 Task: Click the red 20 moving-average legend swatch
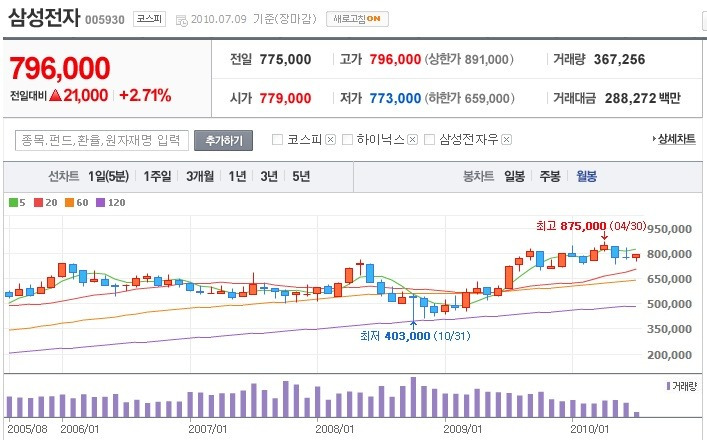coord(38,203)
